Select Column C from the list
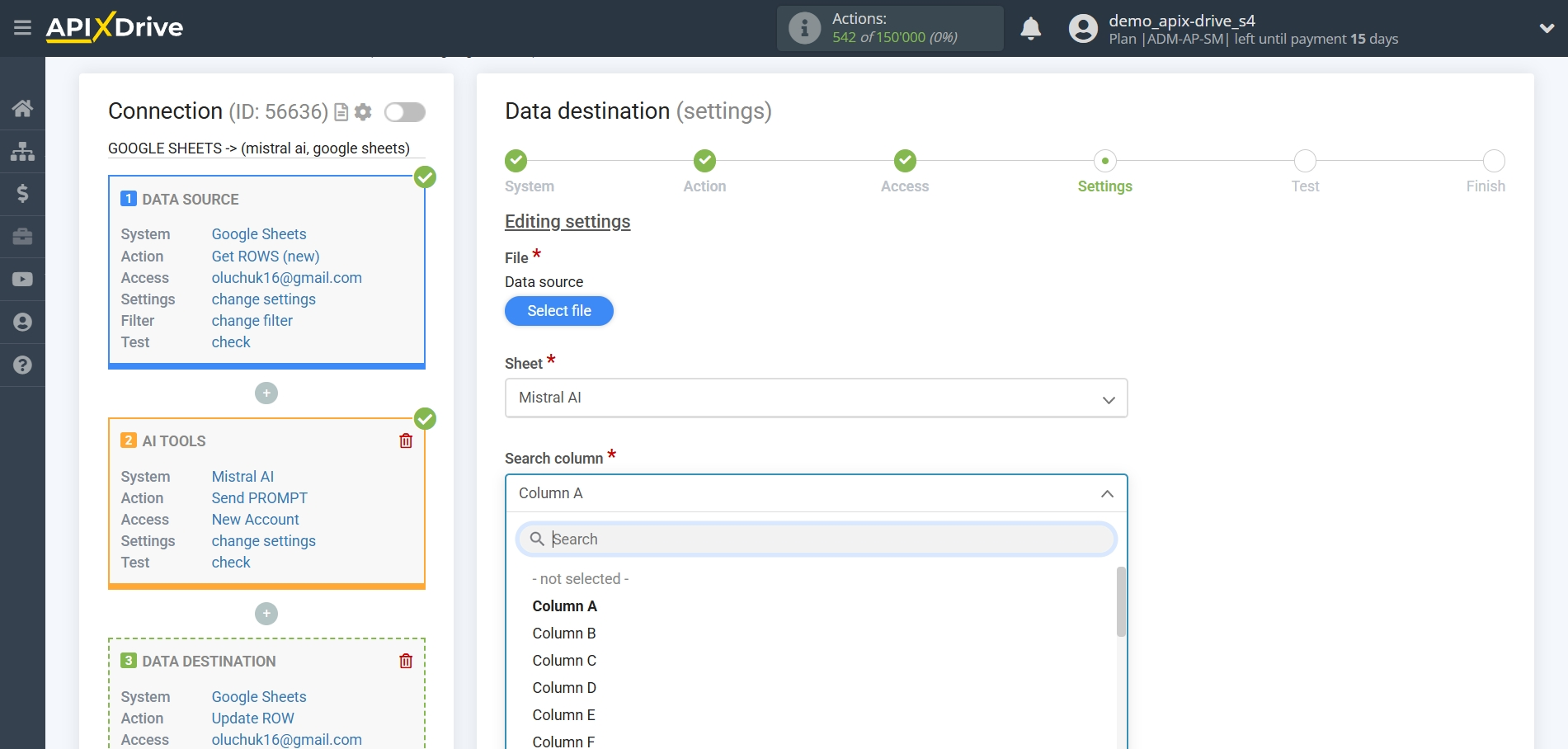The height and width of the screenshot is (749, 1568). click(x=564, y=660)
